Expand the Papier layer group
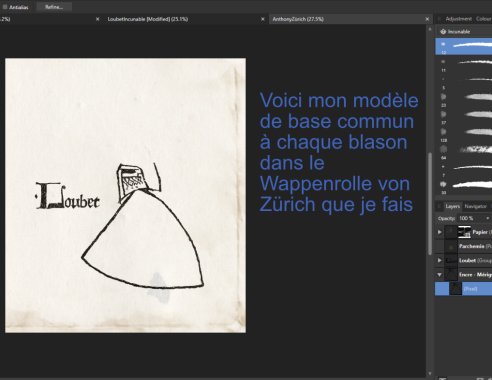This screenshot has width=492, height=380. tap(439, 232)
